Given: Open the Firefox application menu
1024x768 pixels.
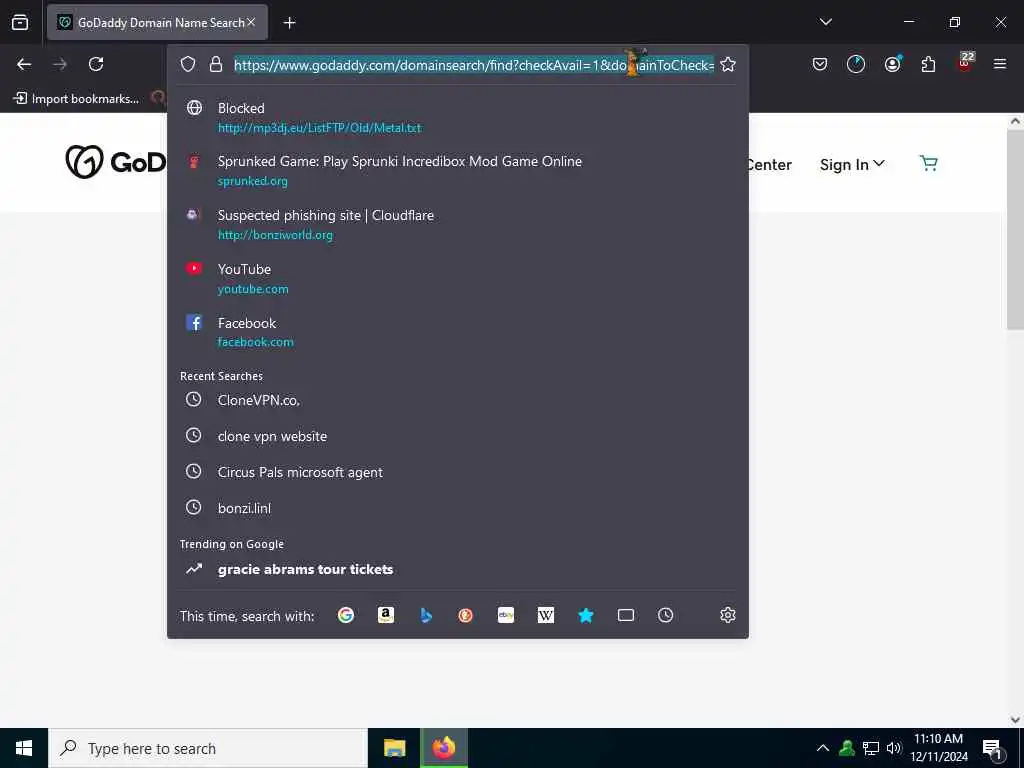Looking at the screenshot, I should (1000, 64).
